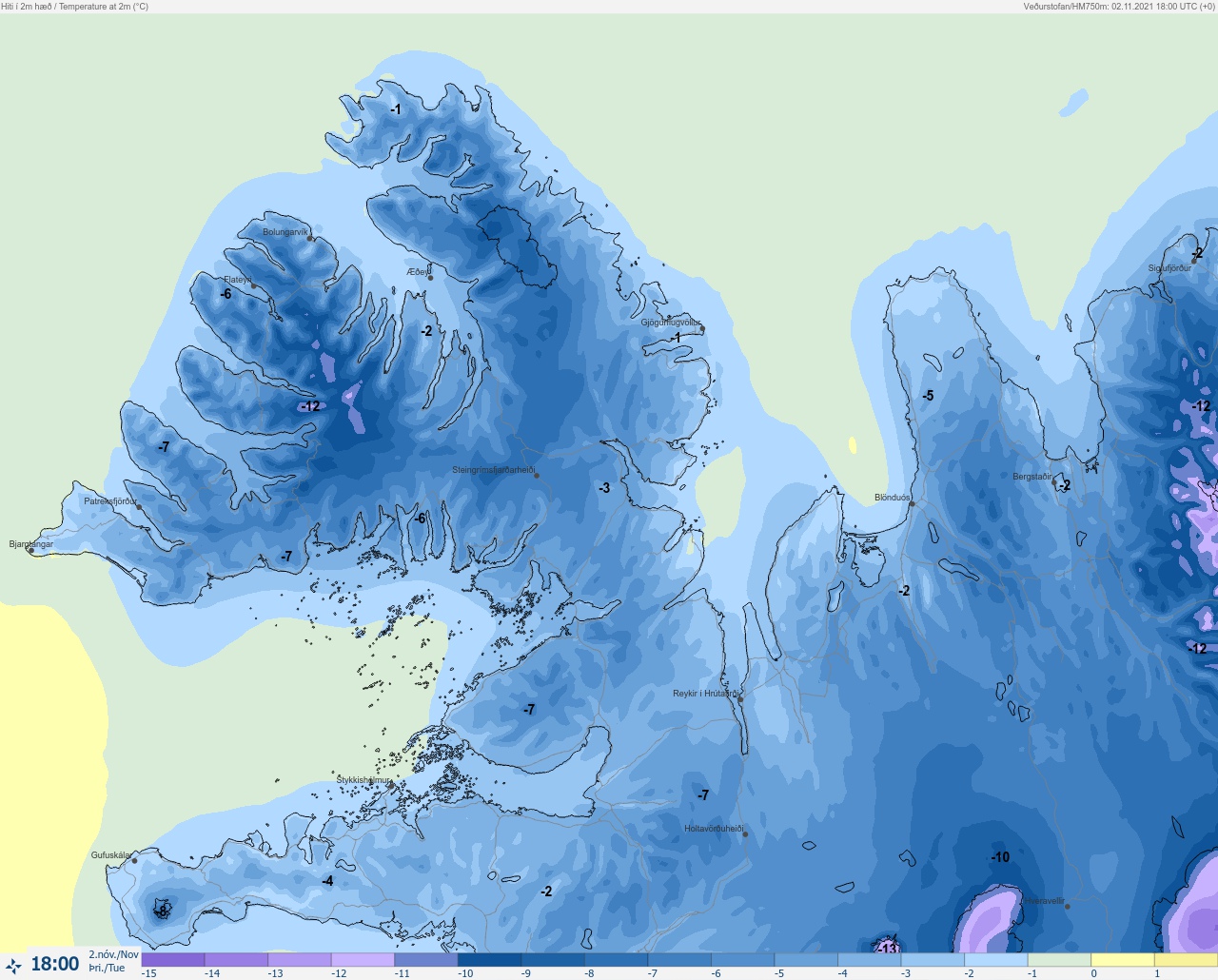Image resolution: width=1218 pixels, height=980 pixels.
Task: Click the -13 temperature value at map bottom
Action: (887, 949)
